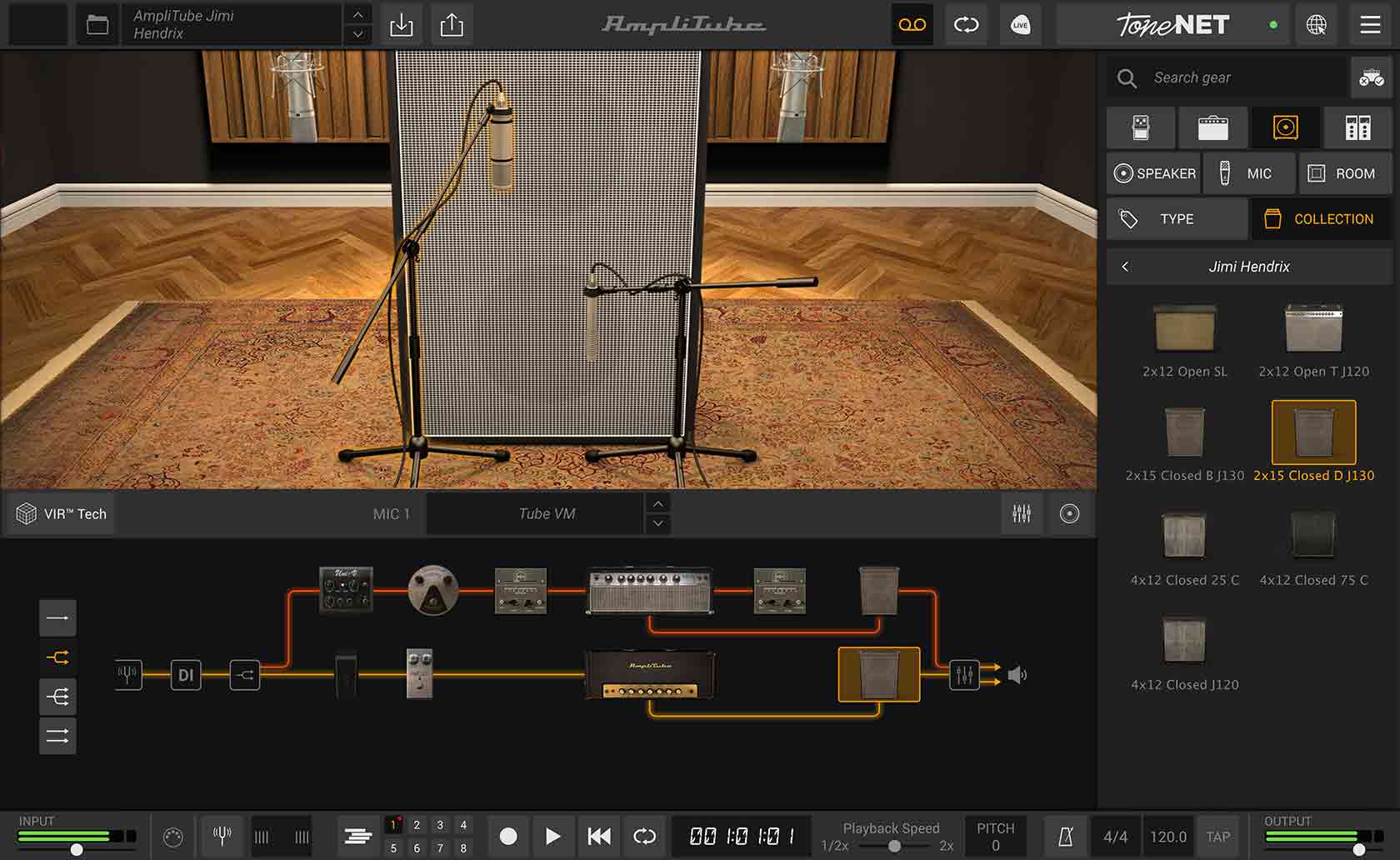Image resolution: width=1400 pixels, height=860 pixels.
Task: Switch to Live mode icon
Action: (1020, 25)
